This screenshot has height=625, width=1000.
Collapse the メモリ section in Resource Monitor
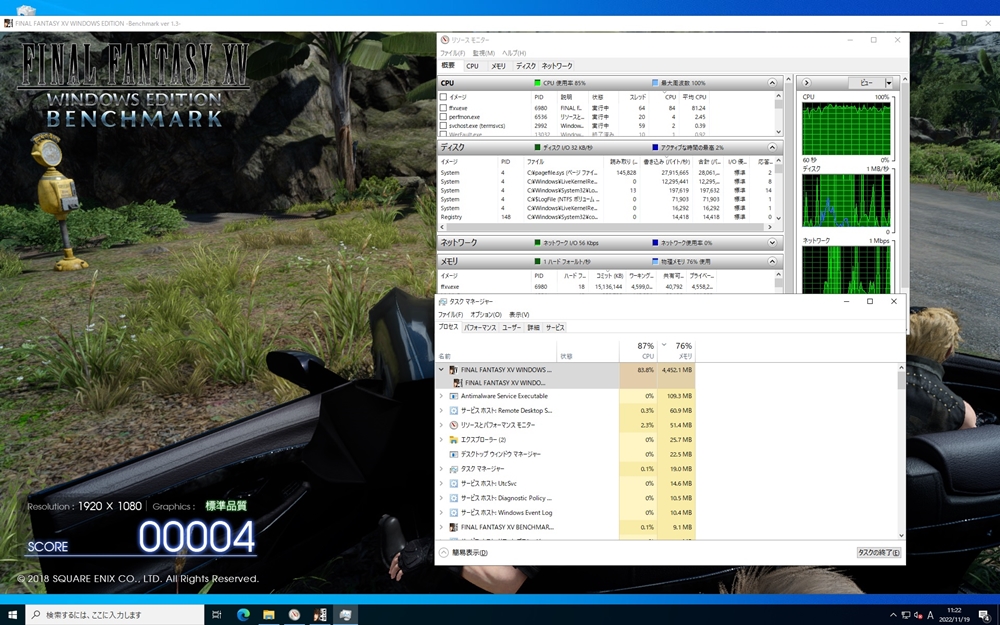coord(772,261)
